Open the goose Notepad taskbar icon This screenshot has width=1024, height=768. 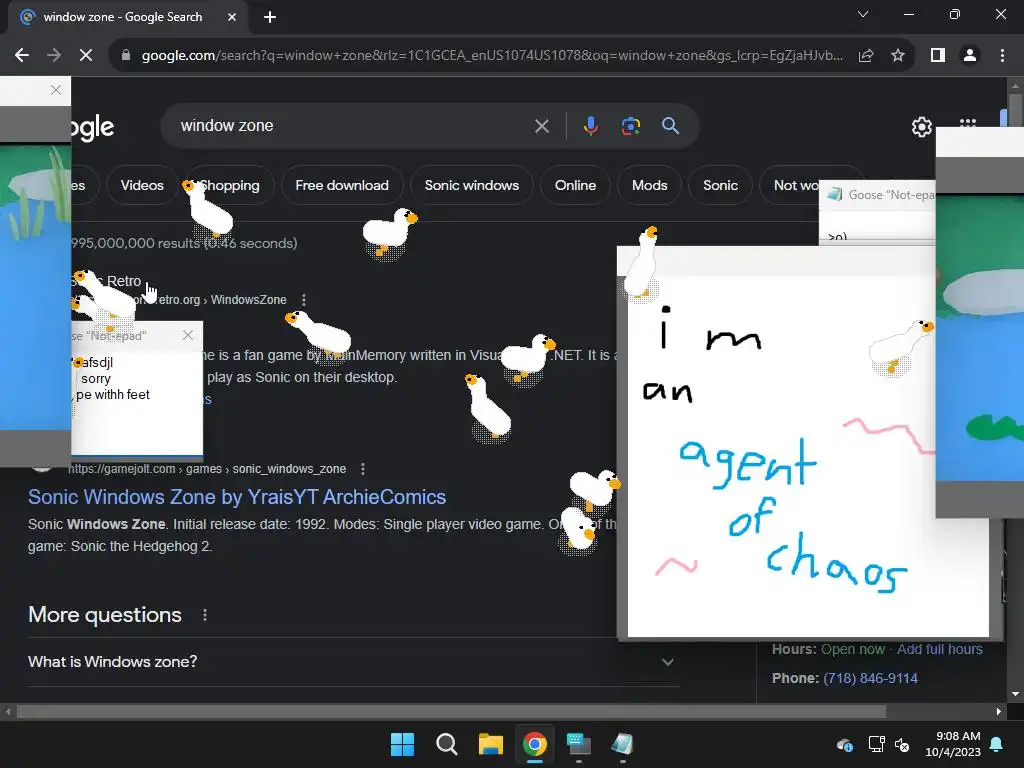622,744
